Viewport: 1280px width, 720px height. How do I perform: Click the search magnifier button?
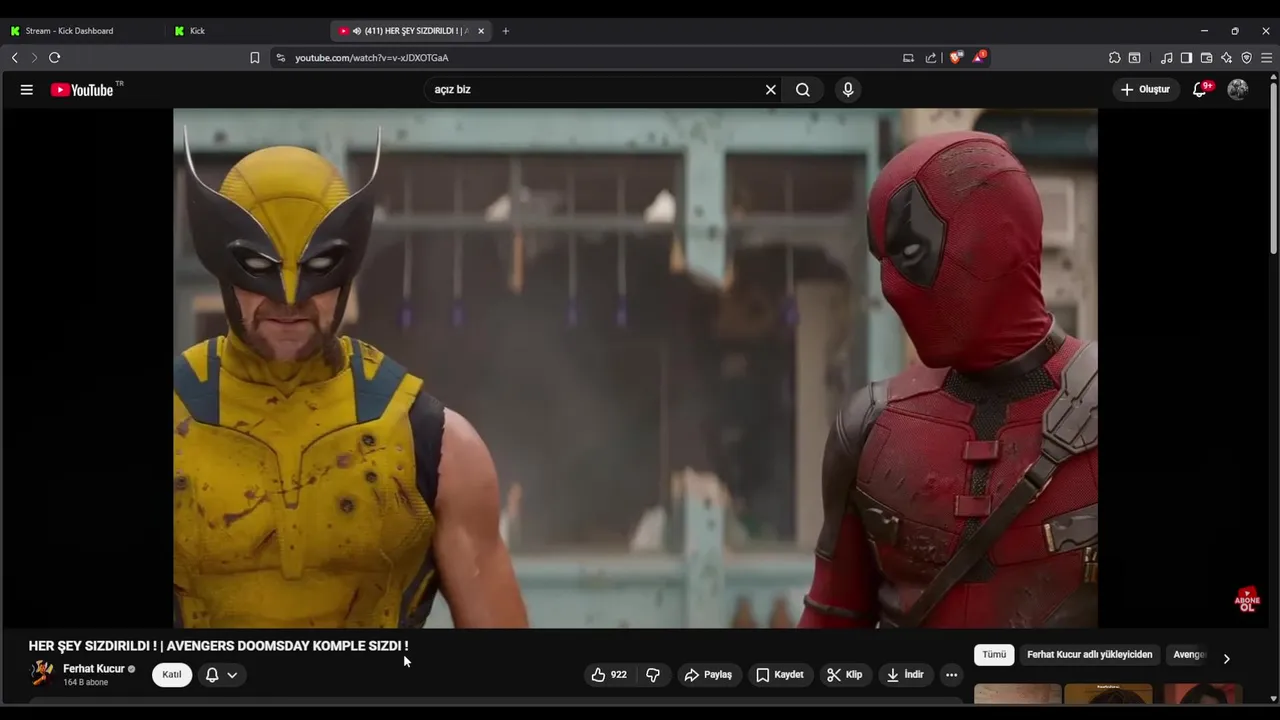(803, 90)
